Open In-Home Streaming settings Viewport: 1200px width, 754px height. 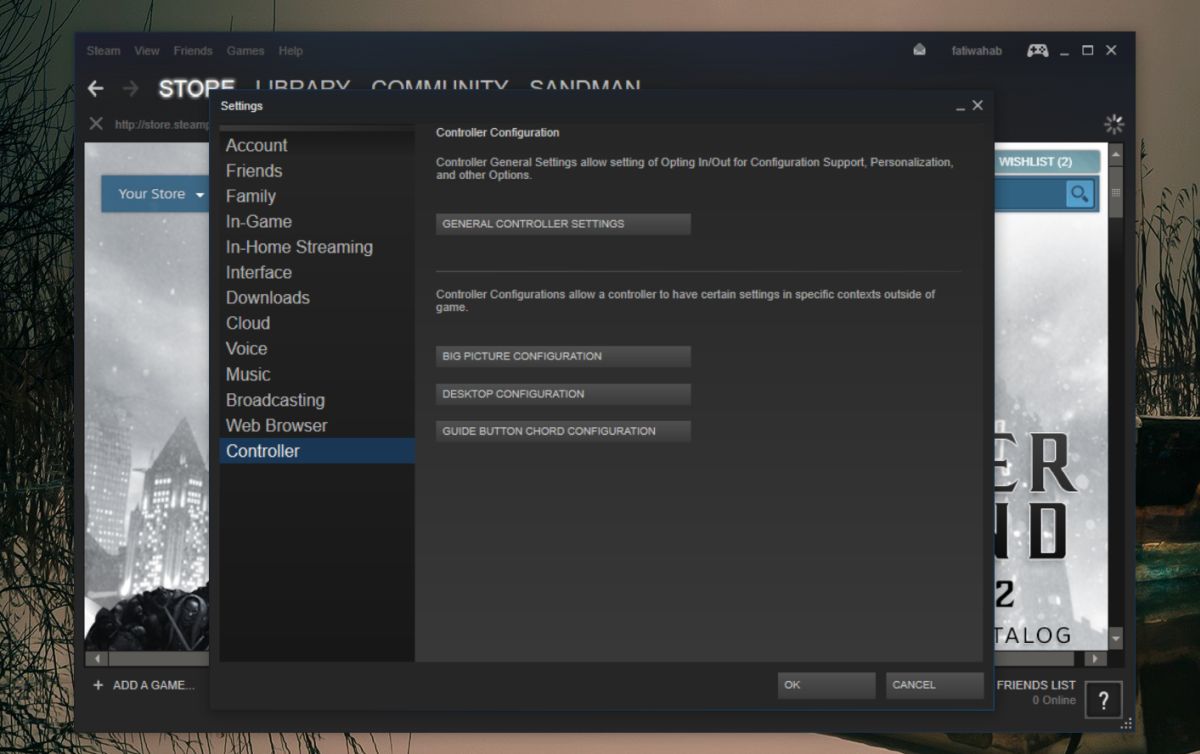coord(317,247)
